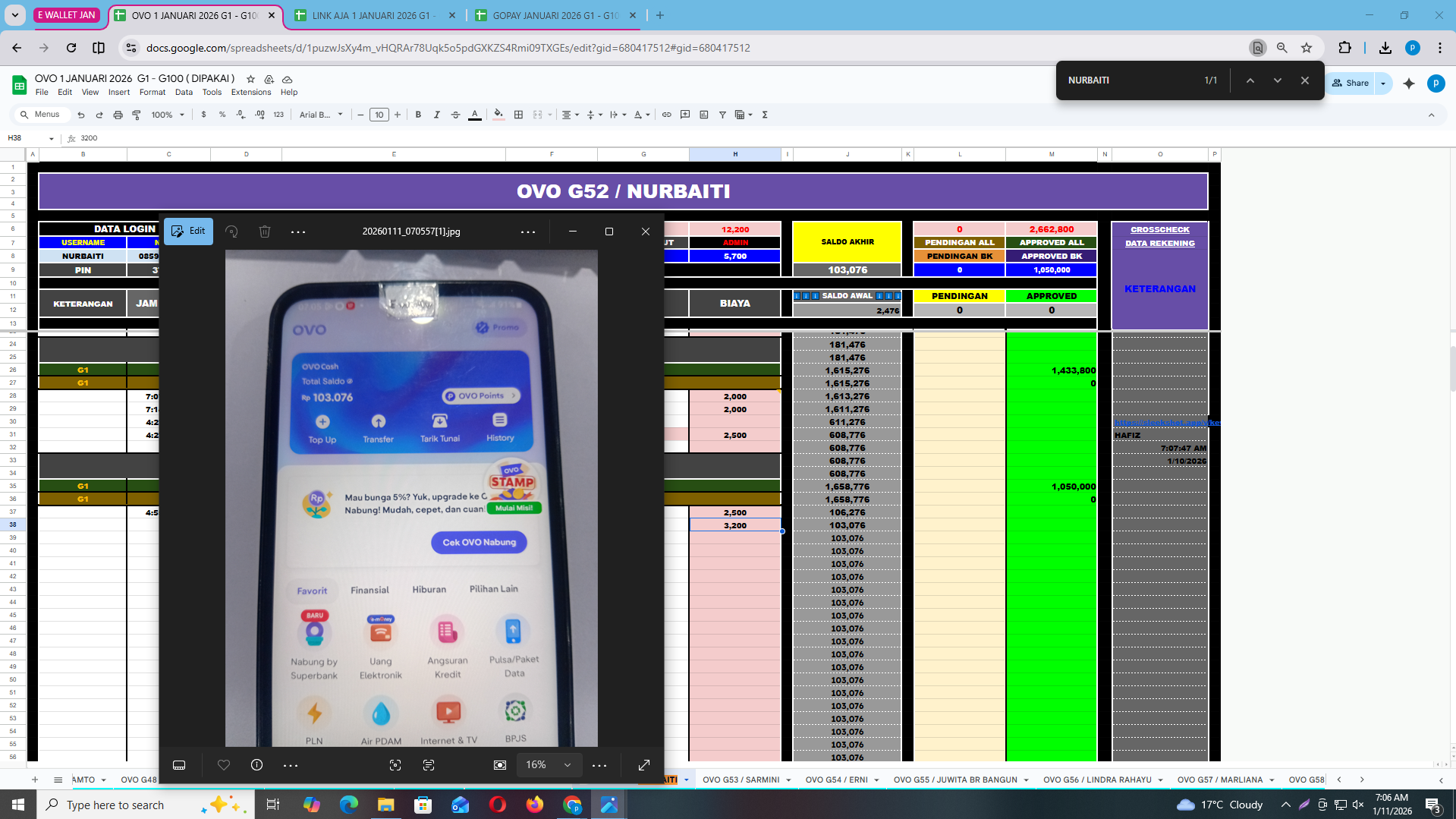Open the Format menu
This screenshot has height=819, width=1456.
click(152, 92)
